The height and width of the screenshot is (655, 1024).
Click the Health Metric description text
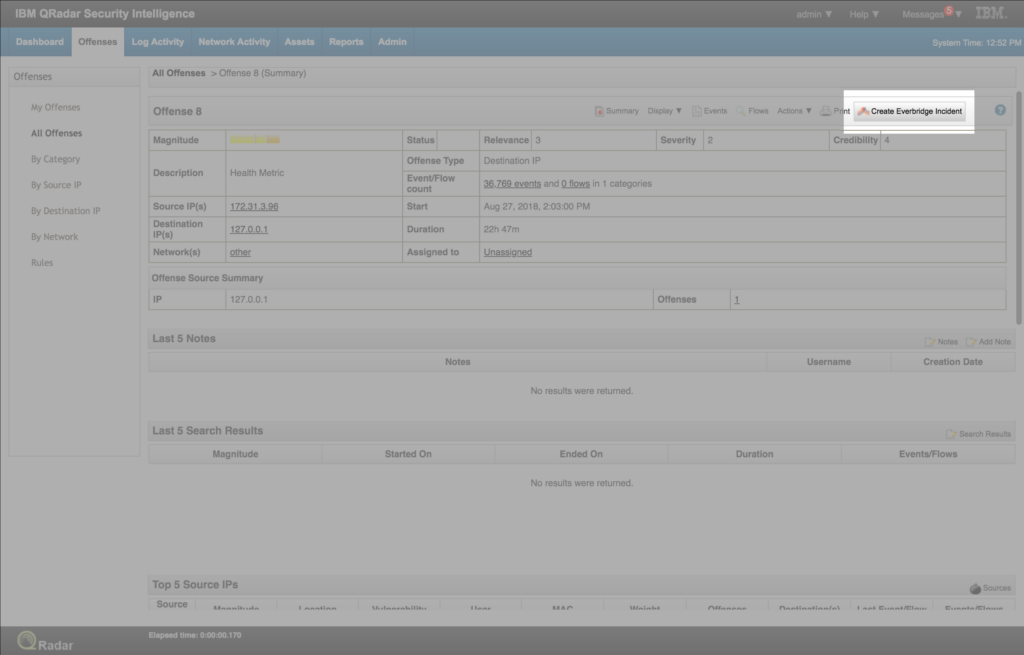(x=257, y=173)
